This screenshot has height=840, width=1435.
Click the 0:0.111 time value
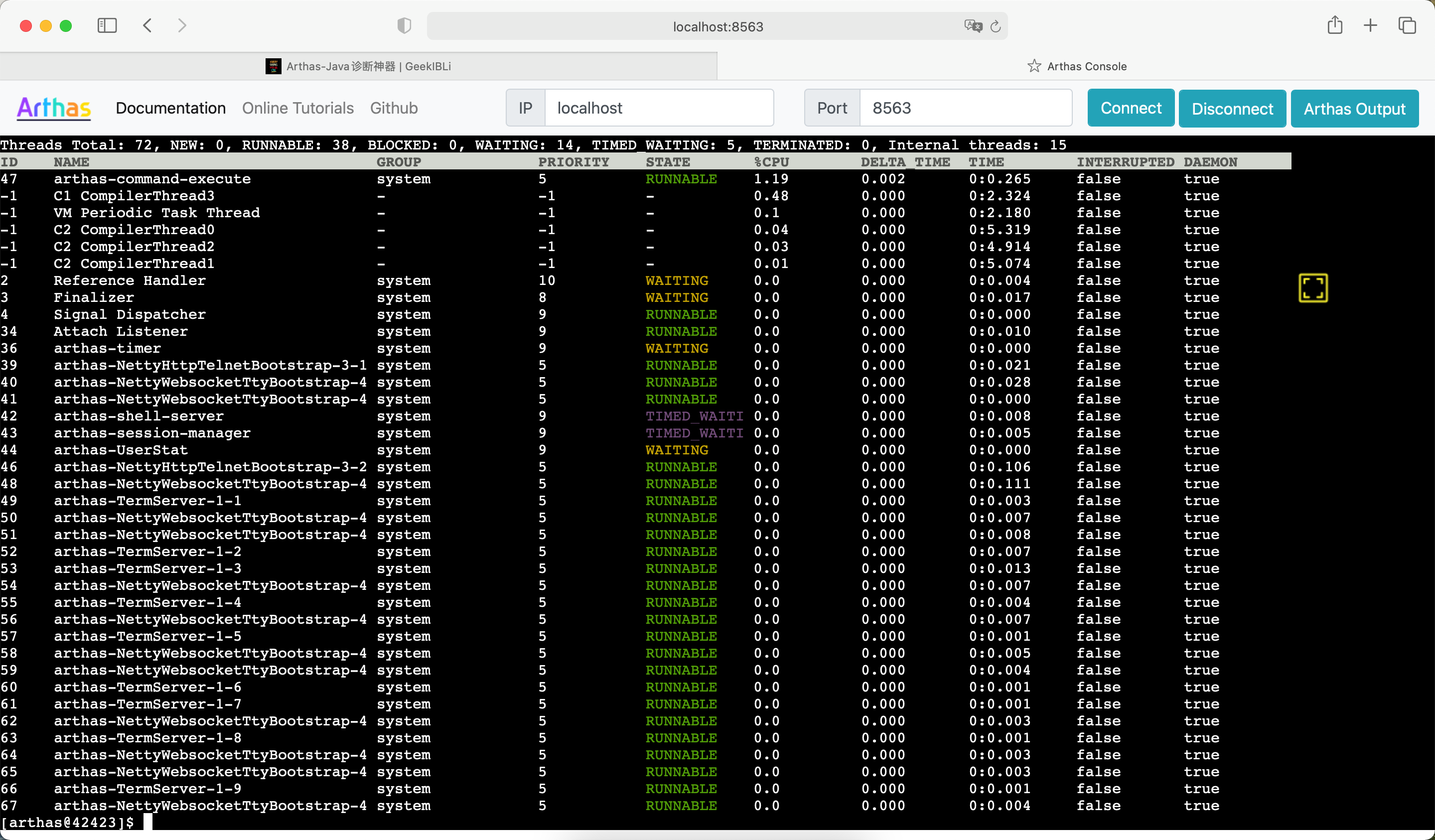(1000, 484)
